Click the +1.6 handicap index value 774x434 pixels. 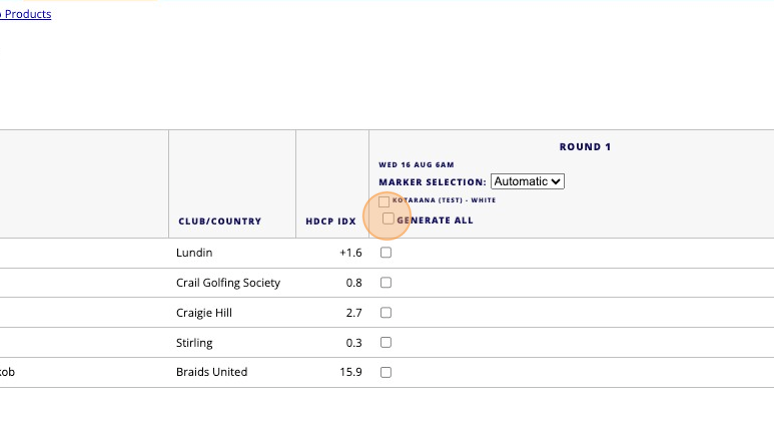[x=350, y=253]
